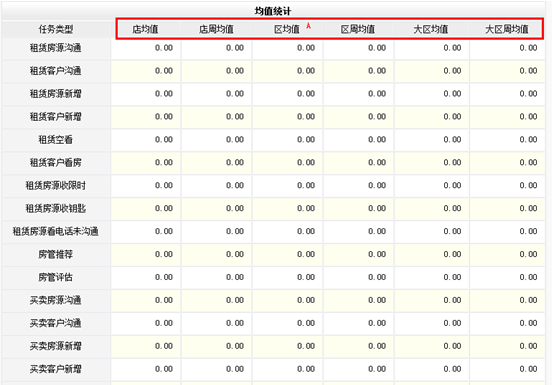Select the 租赁房源沟通 row label
Screen dimensions: 552x385
click(x=56, y=48)
